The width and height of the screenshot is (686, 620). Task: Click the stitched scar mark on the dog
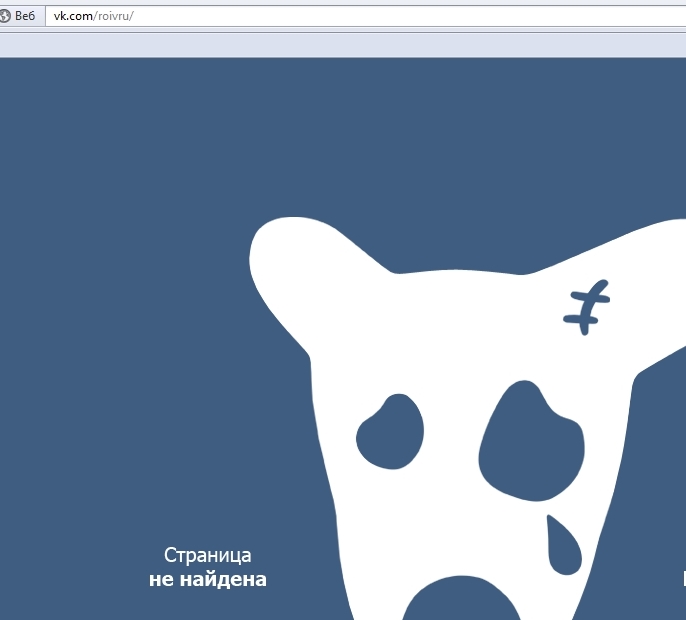point(587,308)
